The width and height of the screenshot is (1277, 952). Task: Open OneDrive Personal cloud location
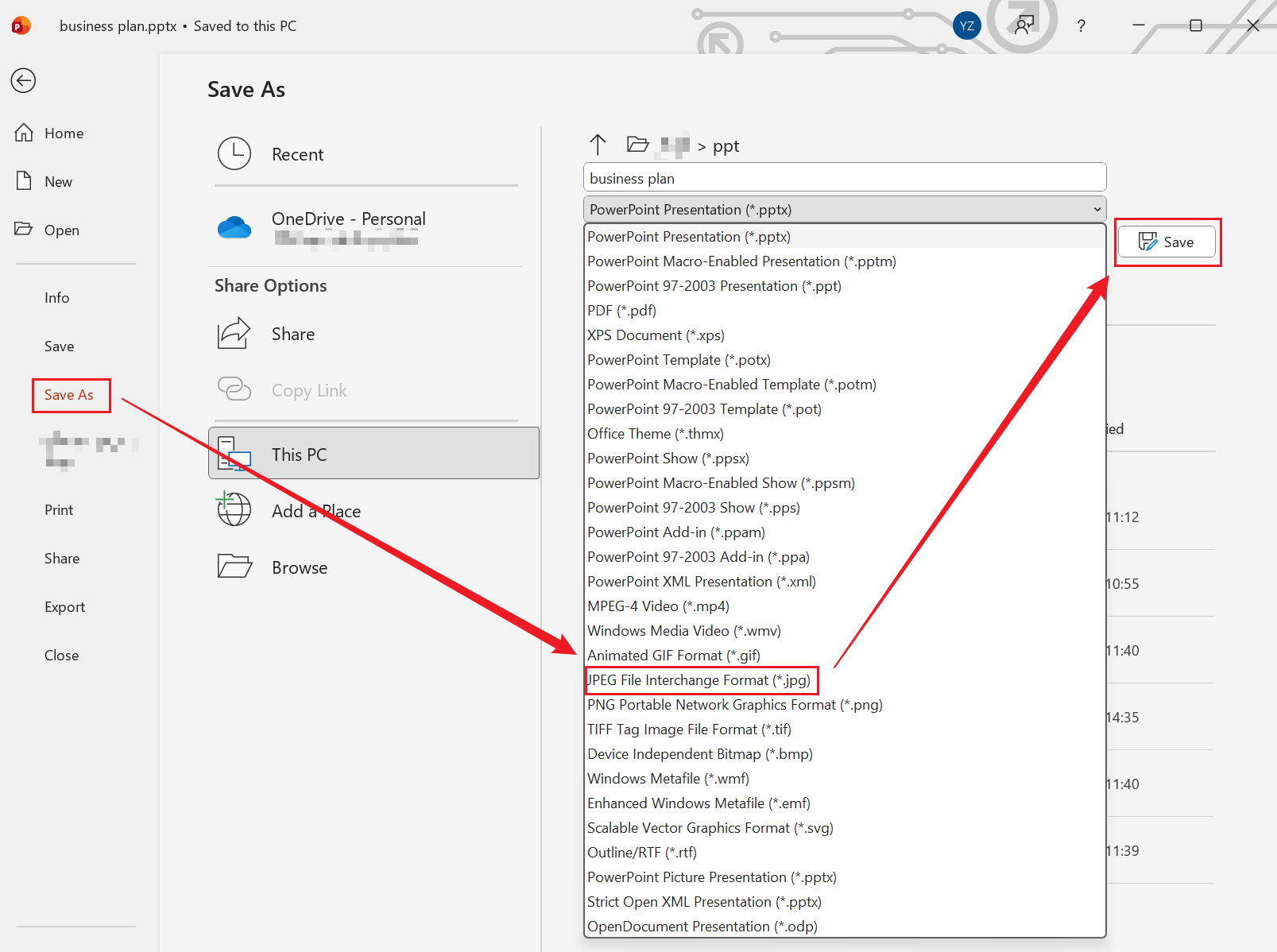[348, 226]
